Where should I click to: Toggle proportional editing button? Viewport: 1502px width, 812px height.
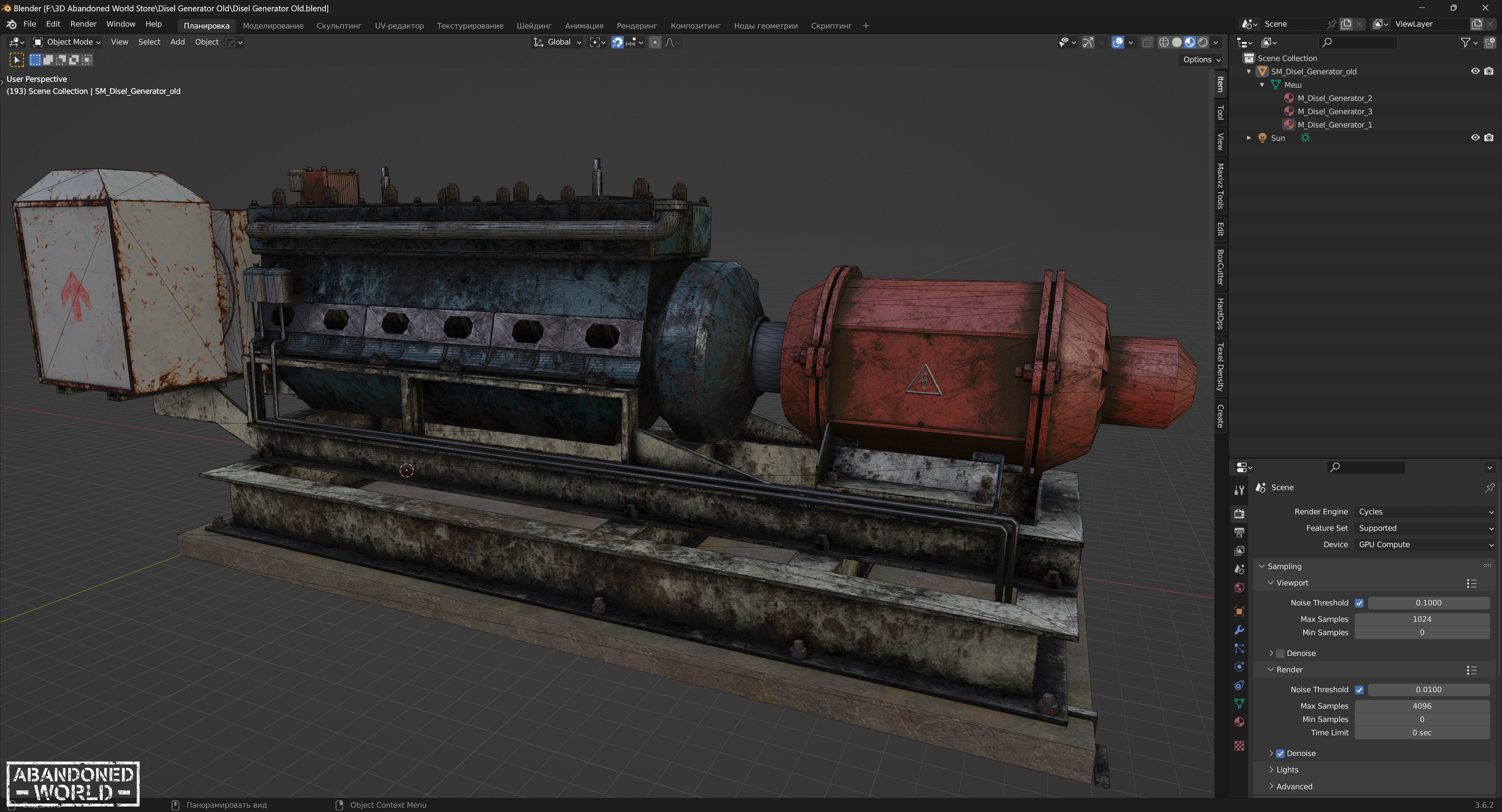(x=655, y=43)
